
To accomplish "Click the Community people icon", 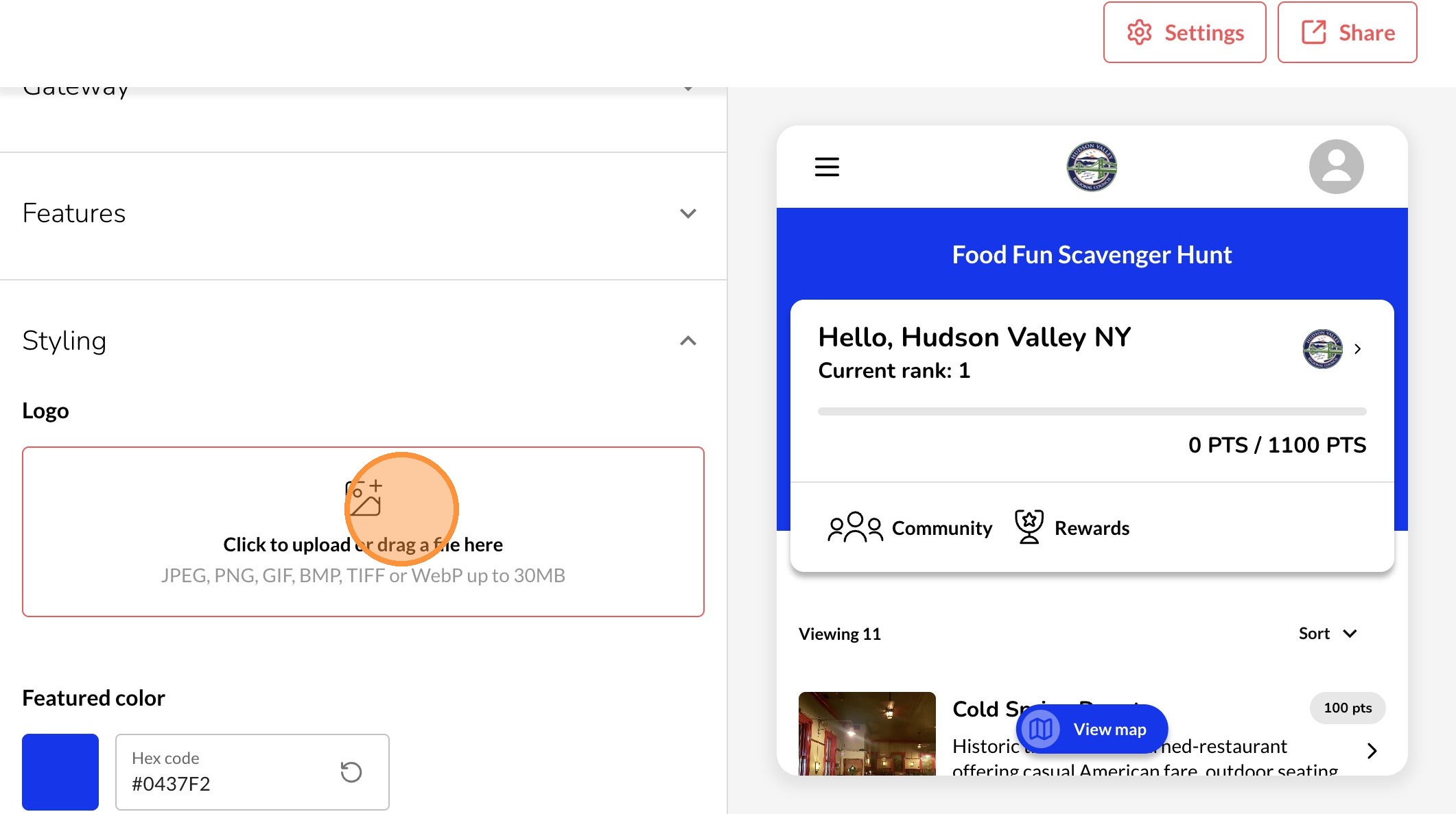I will pos(855,527).
